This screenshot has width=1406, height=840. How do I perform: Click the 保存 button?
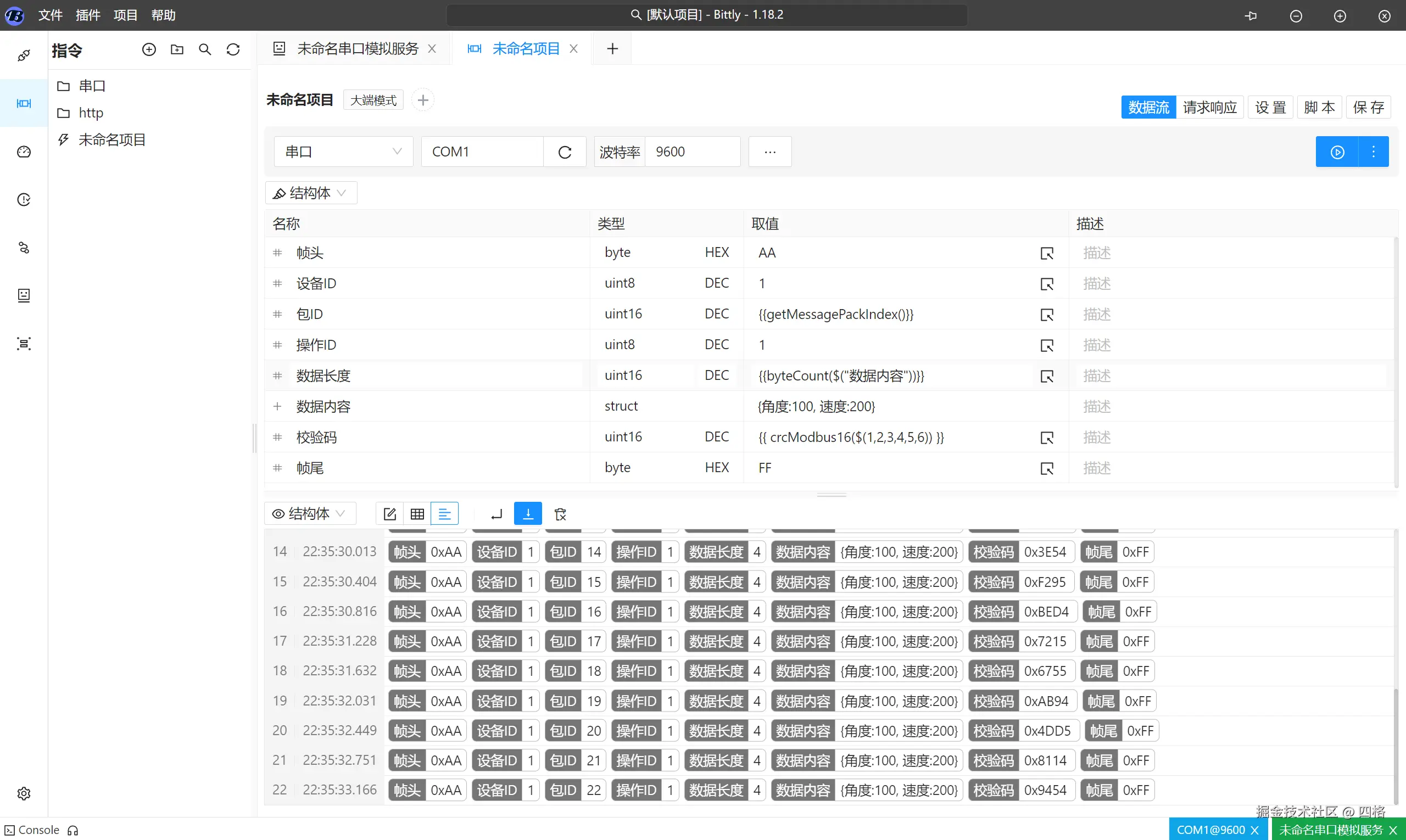(1368, 108)
